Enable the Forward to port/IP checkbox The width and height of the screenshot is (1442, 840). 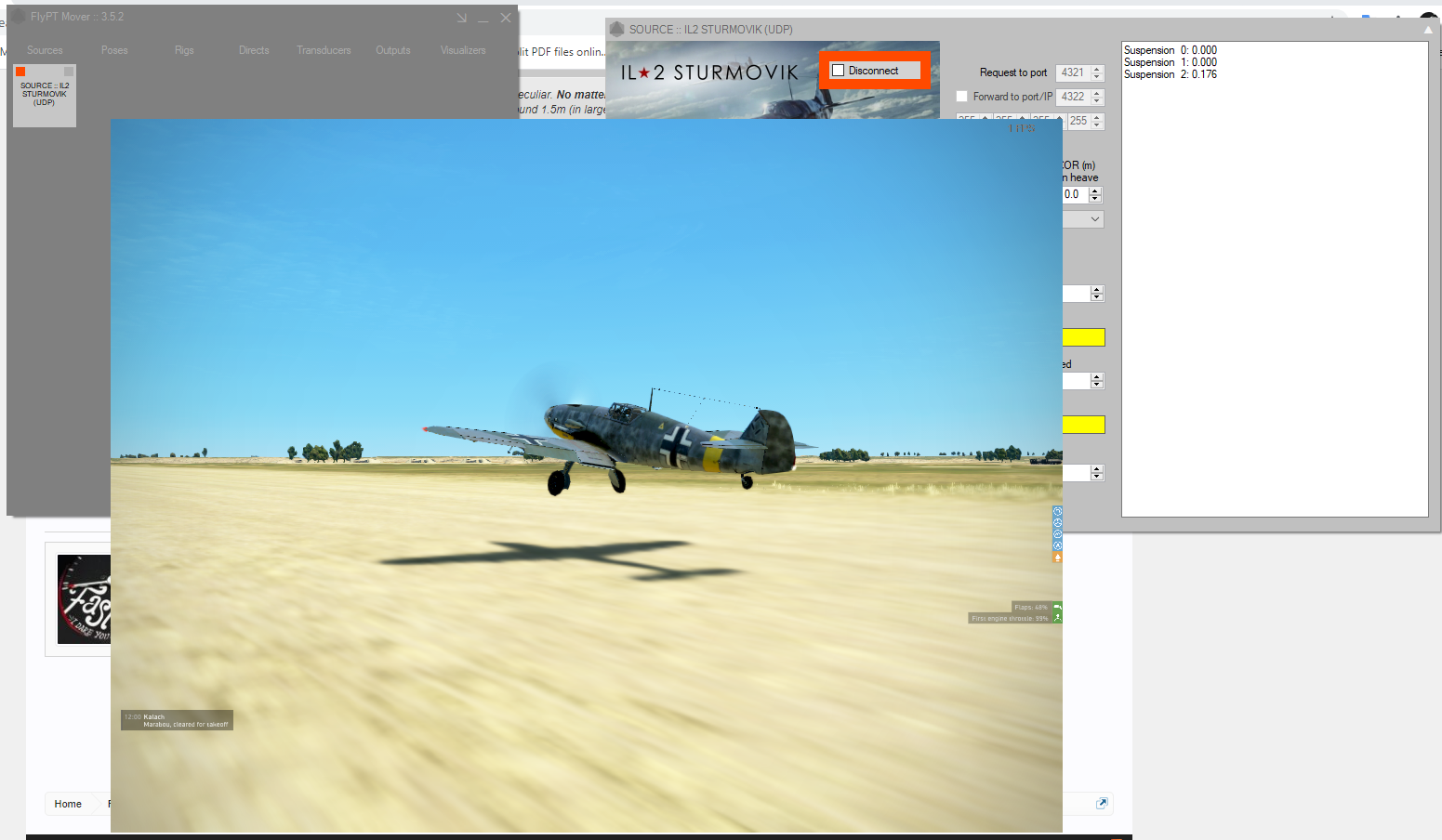click(x=962, y=97)
